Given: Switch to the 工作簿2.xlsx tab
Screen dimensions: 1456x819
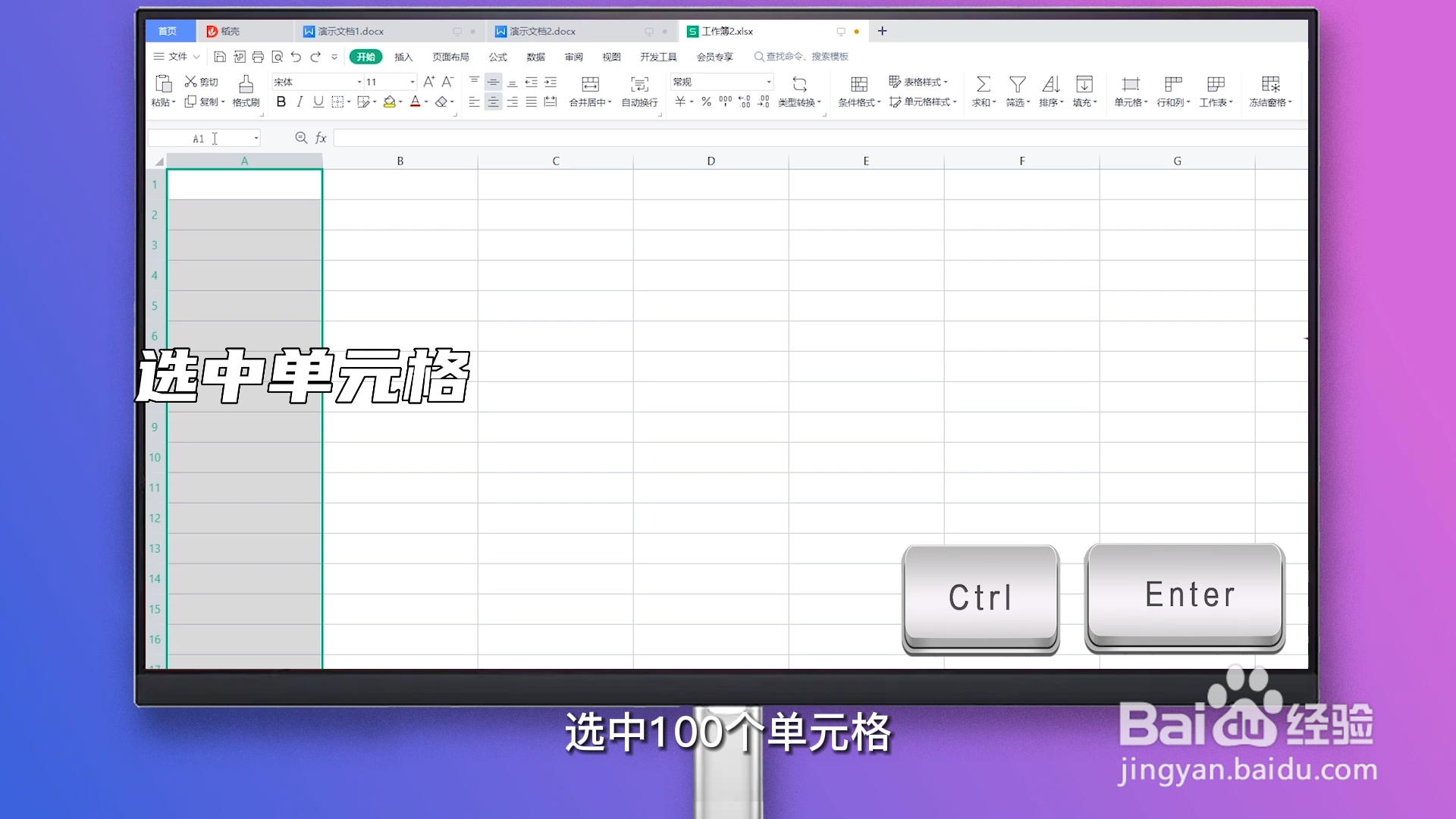Looking at the screenshot, I should (726, 31).
